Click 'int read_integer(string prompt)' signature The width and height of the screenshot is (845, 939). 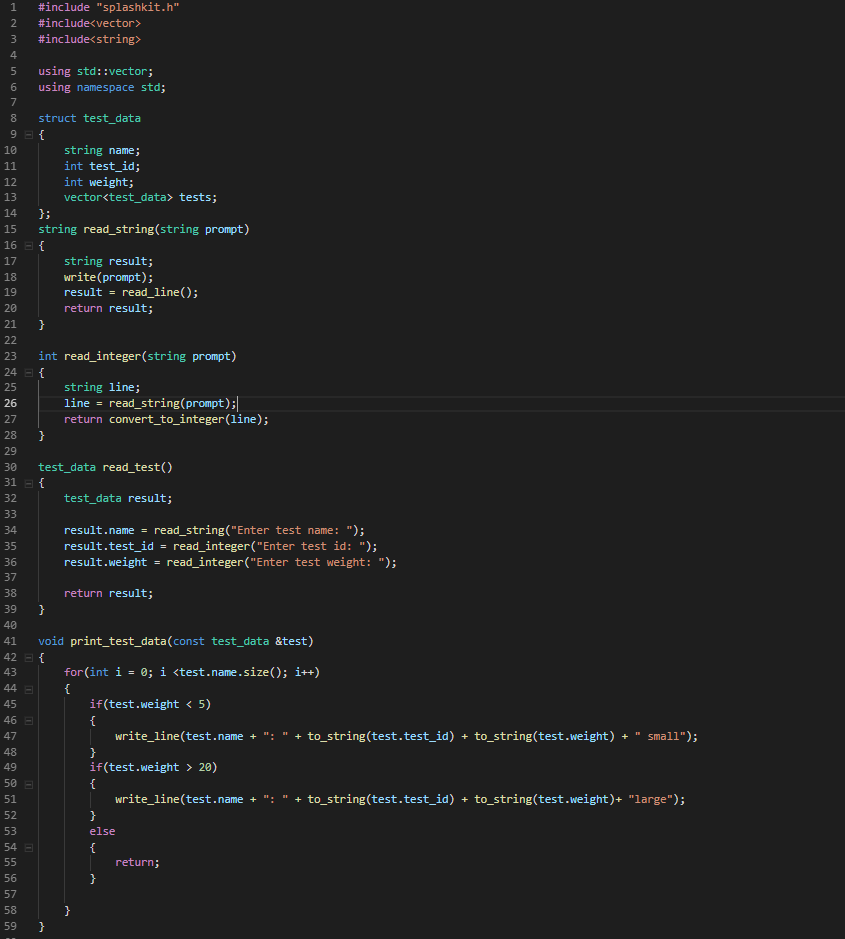pyautogui.click(x=138, y=356)
